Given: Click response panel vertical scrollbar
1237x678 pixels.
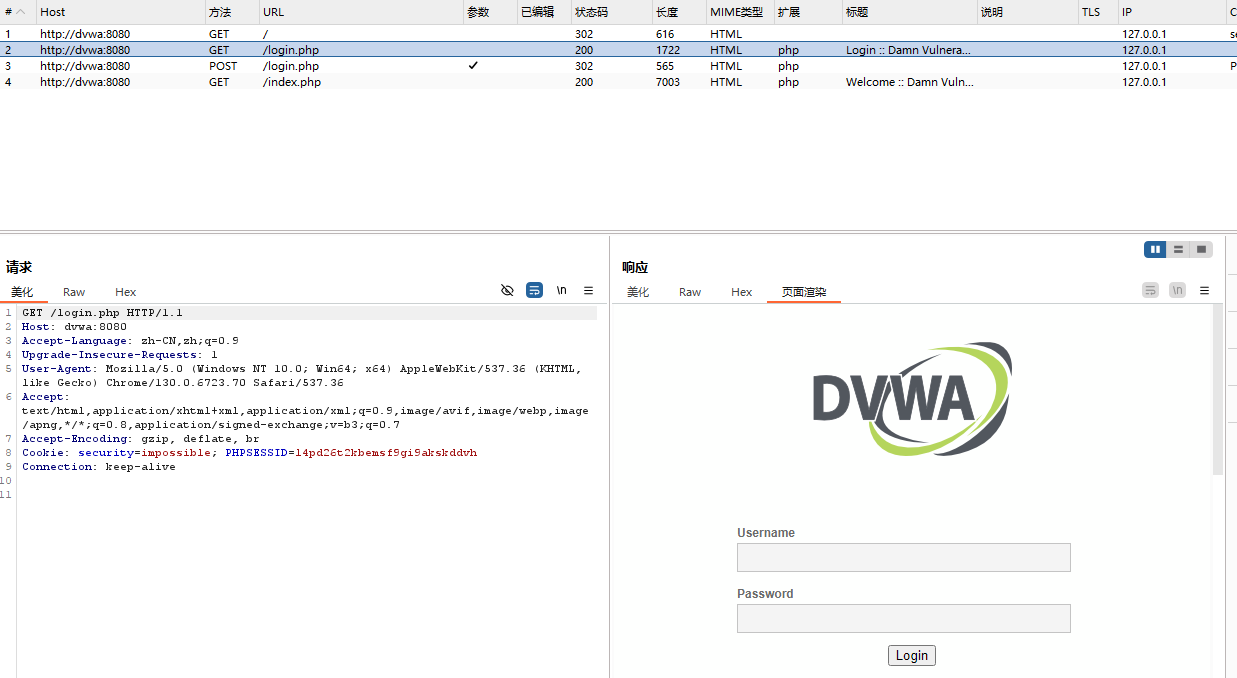Looking at the screenshot, I should click(x=1217, y=390).
